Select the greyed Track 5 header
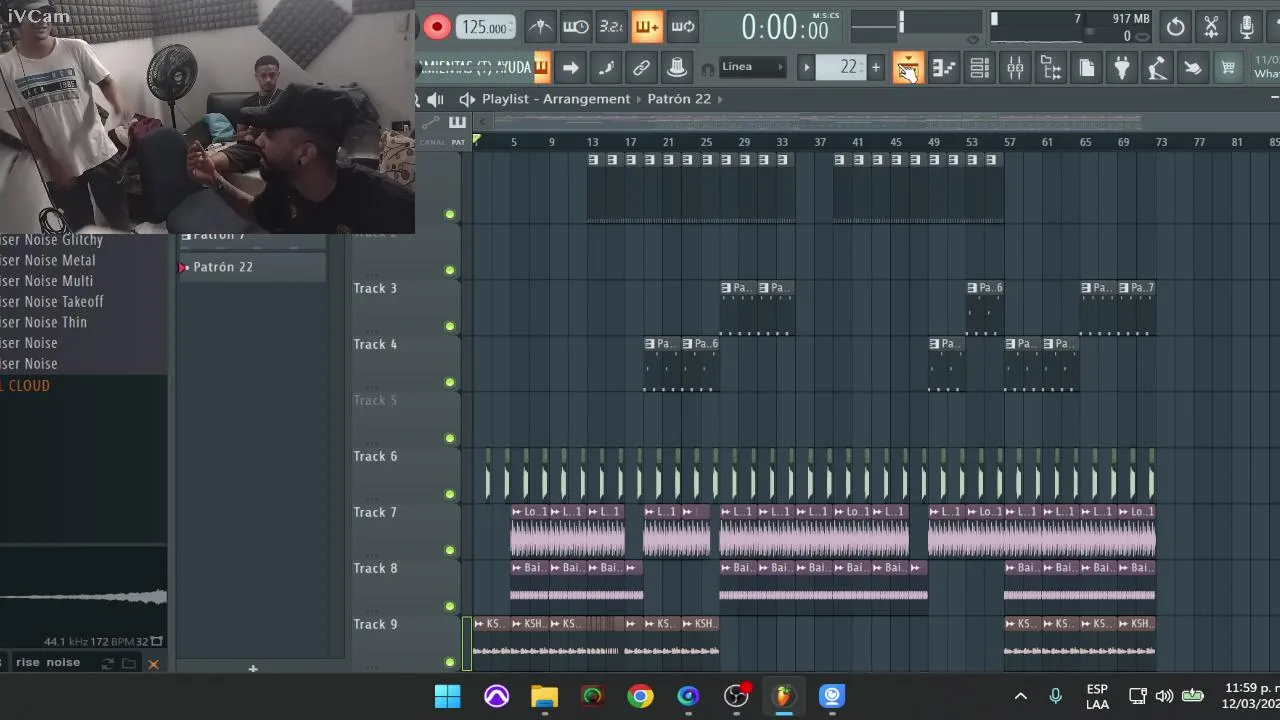The image size is (1280, 720). (375, 400)
